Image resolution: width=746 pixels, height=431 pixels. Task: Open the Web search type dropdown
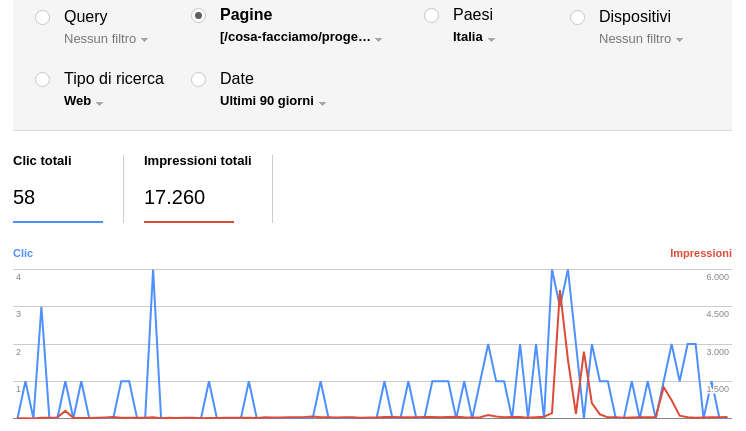(x=83, y=101)
